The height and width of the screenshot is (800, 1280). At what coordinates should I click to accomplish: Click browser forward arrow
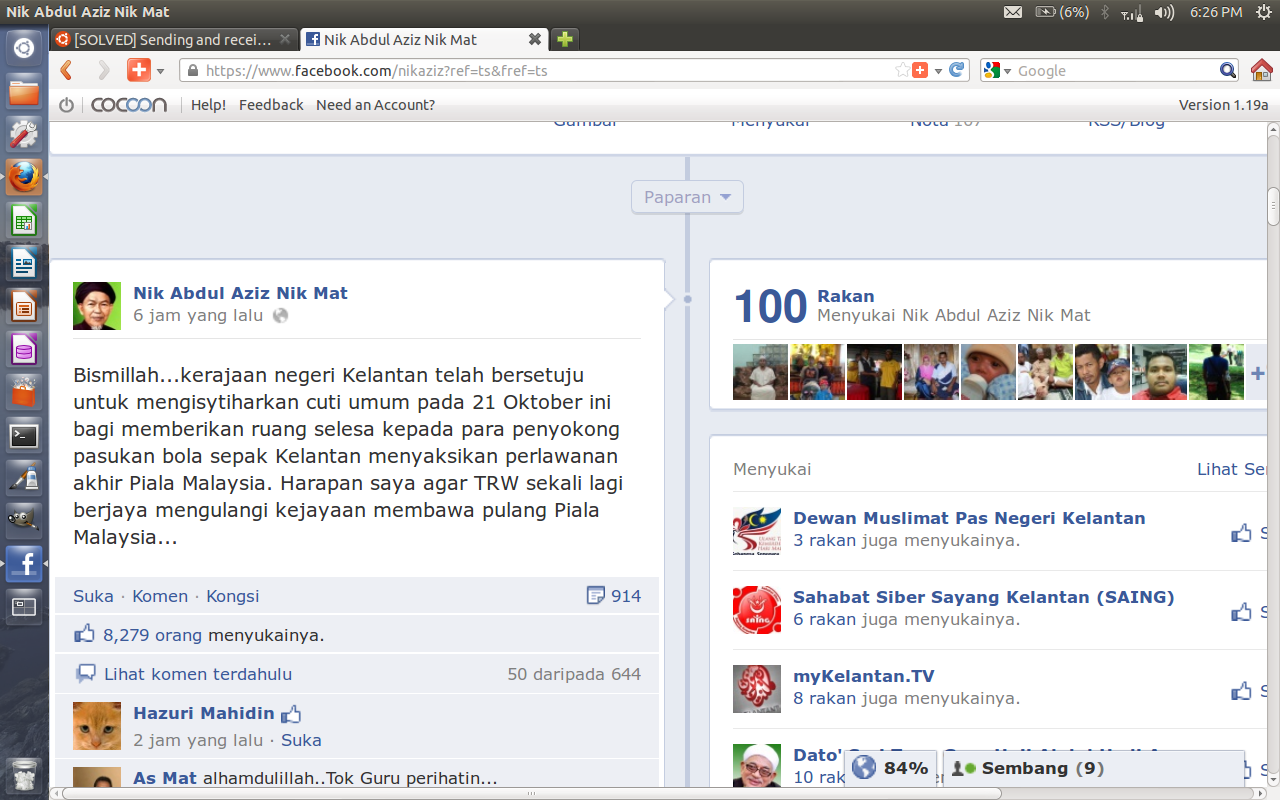103,70
